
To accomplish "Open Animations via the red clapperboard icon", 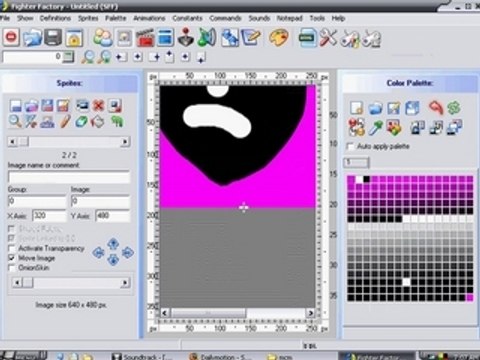I will coord(145,38).
